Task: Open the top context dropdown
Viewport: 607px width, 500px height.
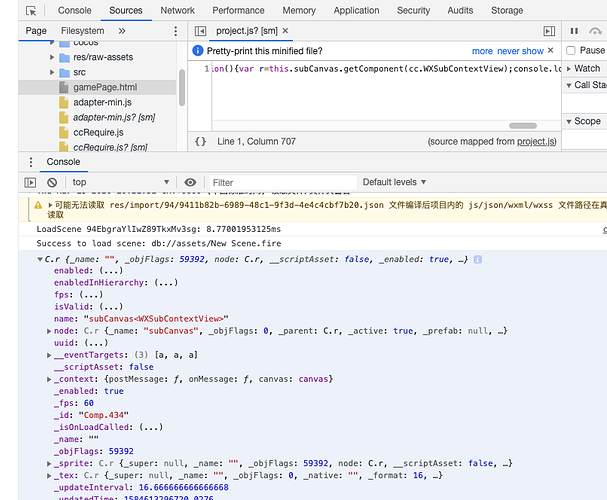Action: (x=120, y=182)
